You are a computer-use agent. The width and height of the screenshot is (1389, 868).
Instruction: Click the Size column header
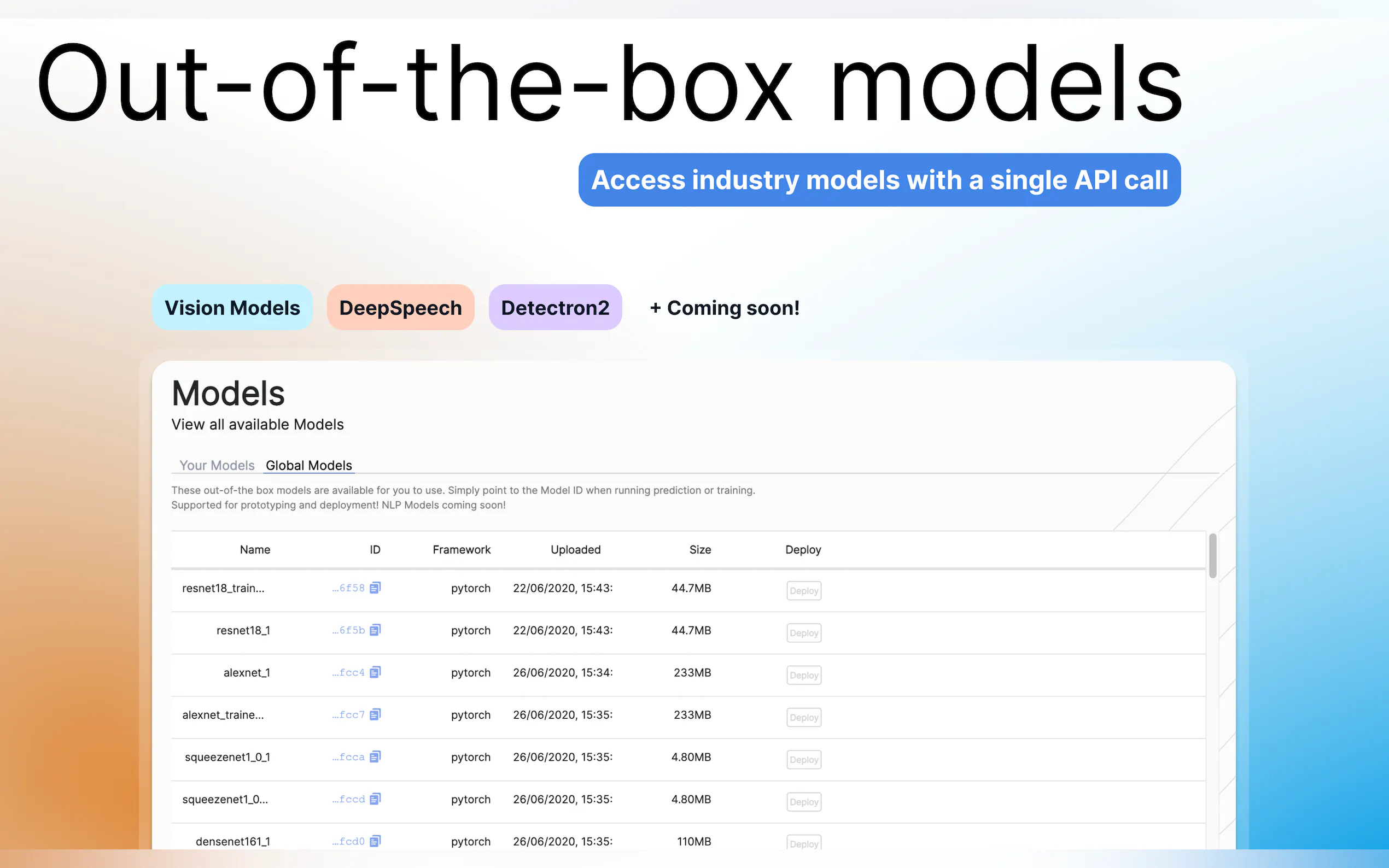699,549
